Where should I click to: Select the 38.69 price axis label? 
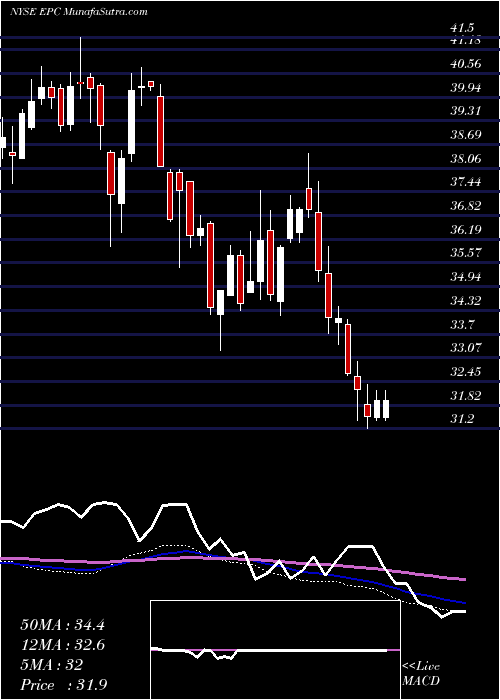coord(466,134)
